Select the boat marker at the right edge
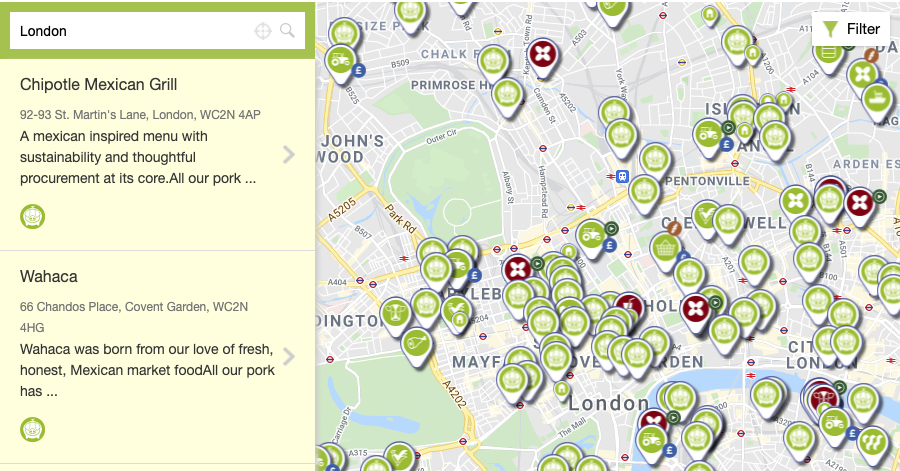The image size is (900, 471). [878, 99]
